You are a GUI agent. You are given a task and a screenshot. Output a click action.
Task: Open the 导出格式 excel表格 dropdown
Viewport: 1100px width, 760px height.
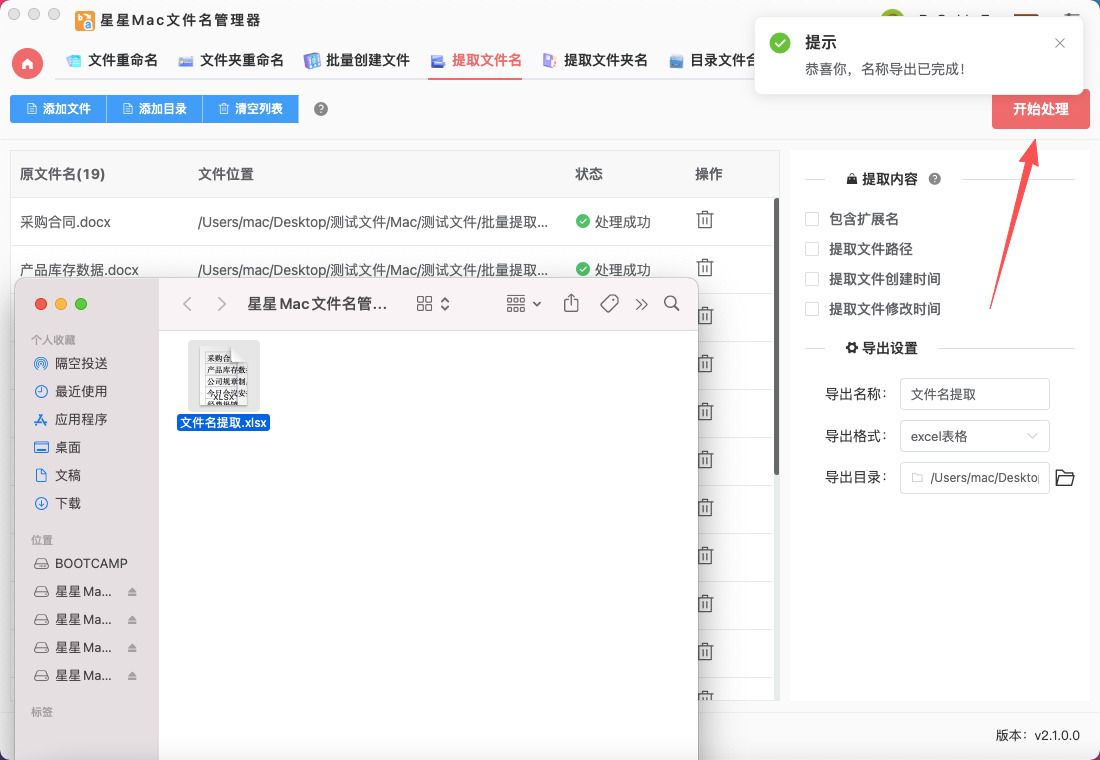tap(974, 436)
